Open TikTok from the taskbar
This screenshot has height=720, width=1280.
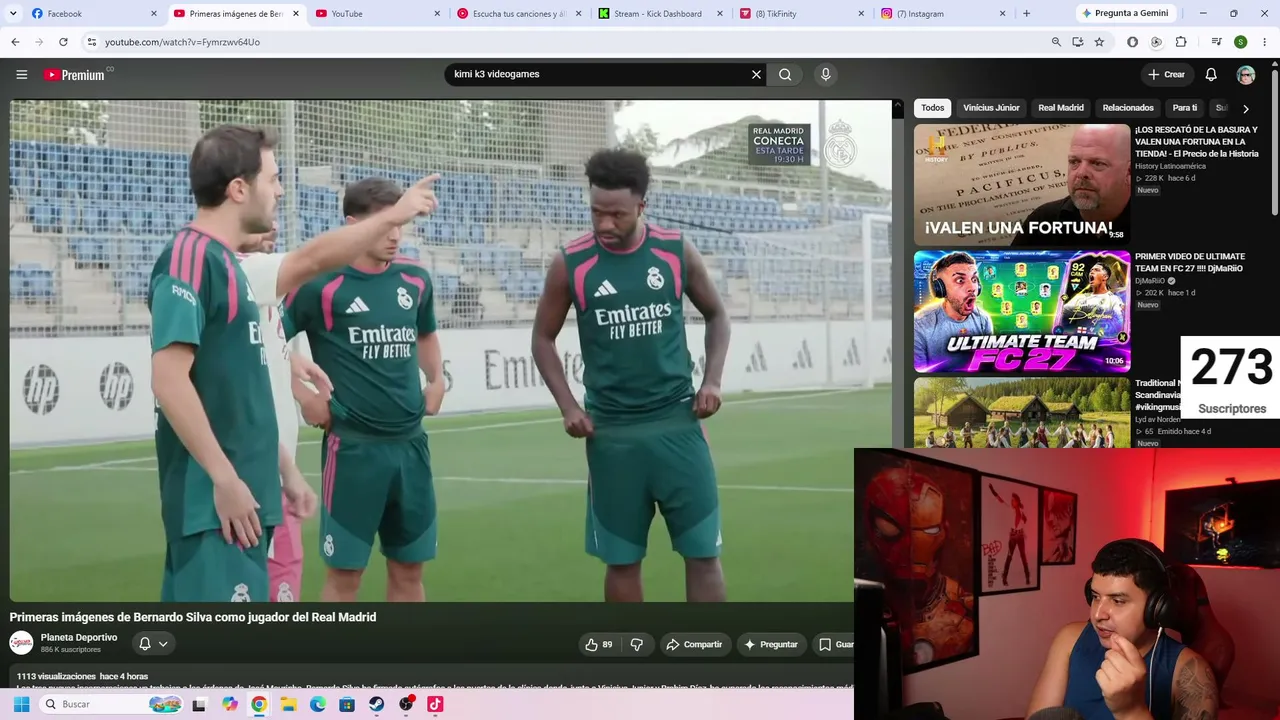(x=435, y=704)
